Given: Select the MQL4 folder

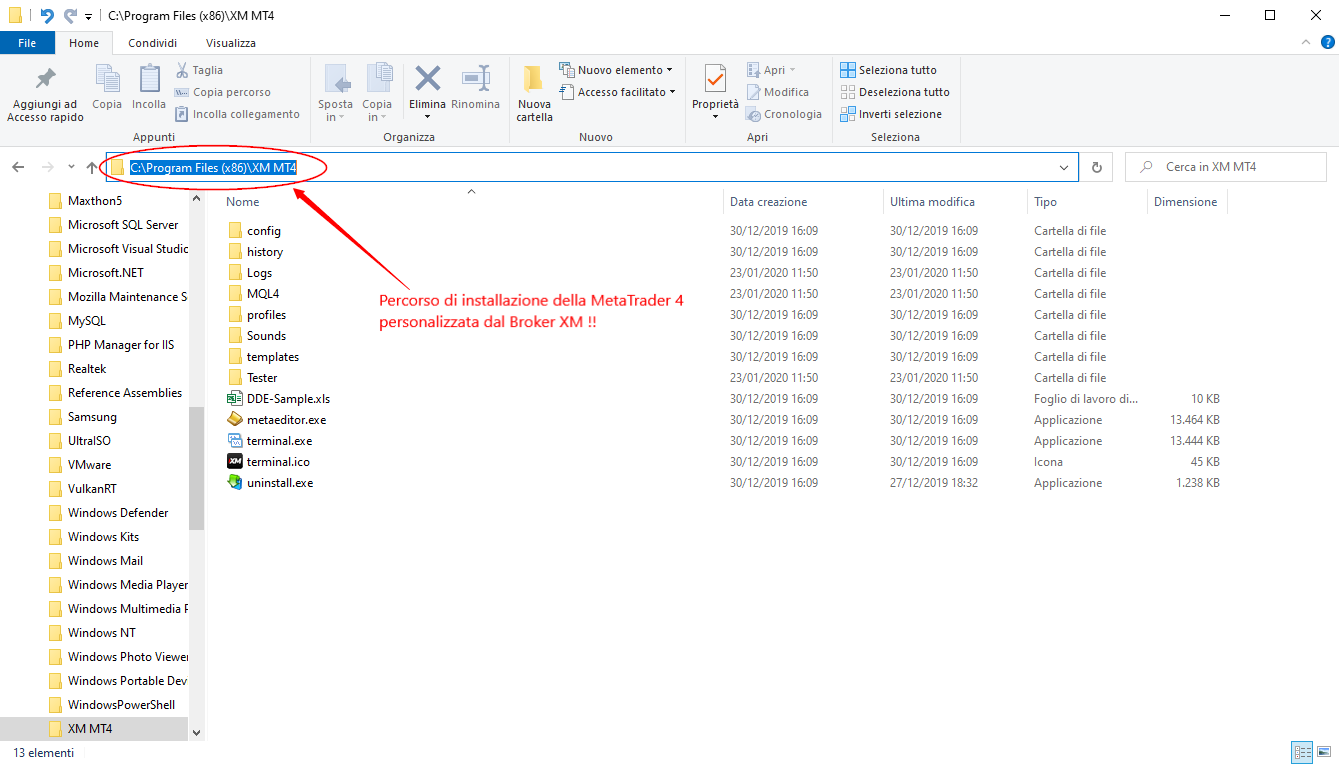Looking at the screenshot, I should click(253, 294).
